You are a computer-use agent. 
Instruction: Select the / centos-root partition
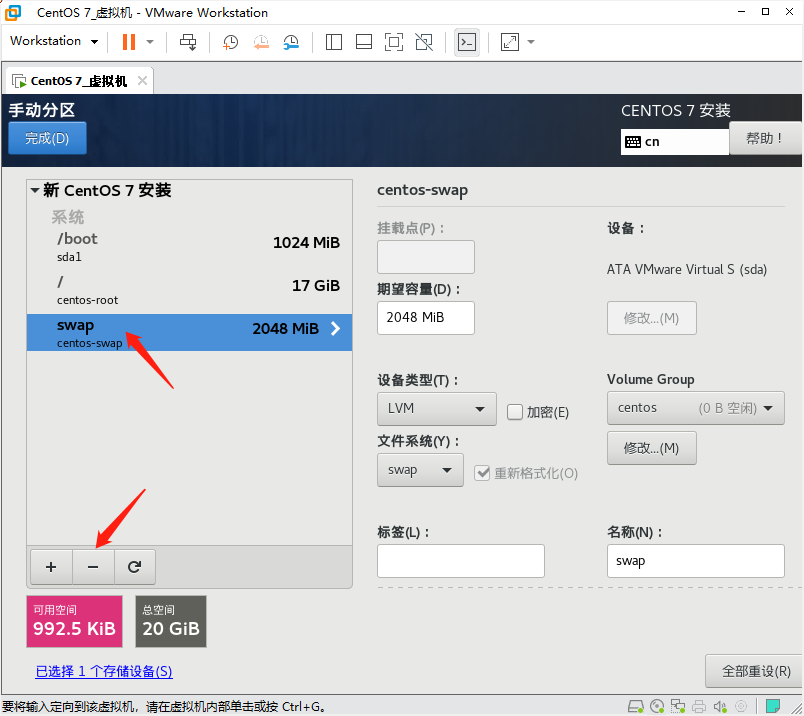(x=189, y=290)
